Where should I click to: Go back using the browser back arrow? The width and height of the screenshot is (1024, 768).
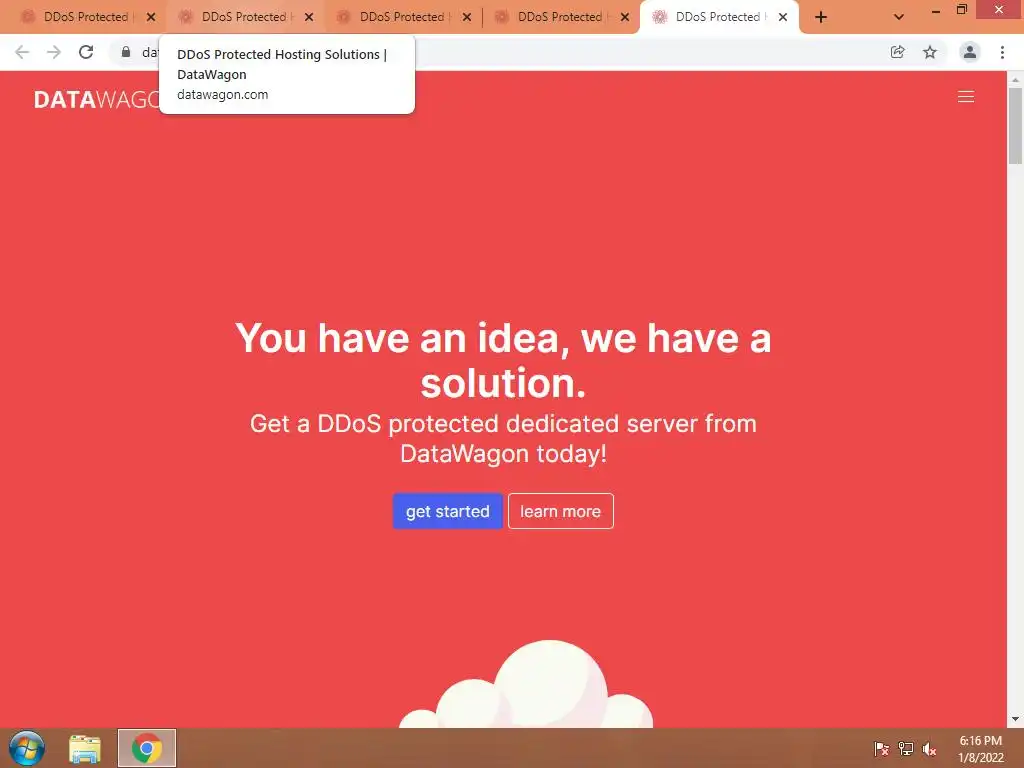[22, 52]
